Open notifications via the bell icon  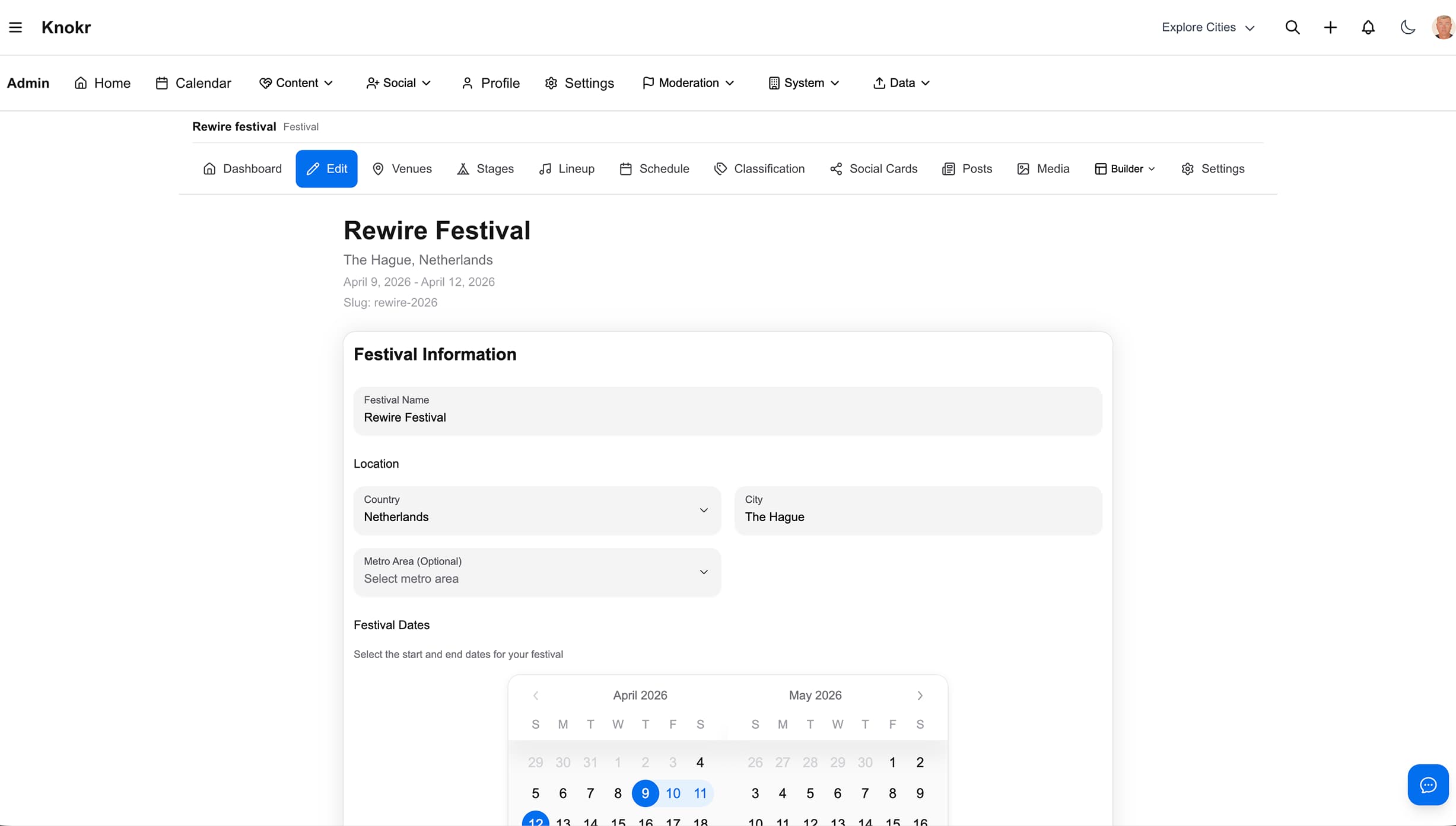(1368, 27)
